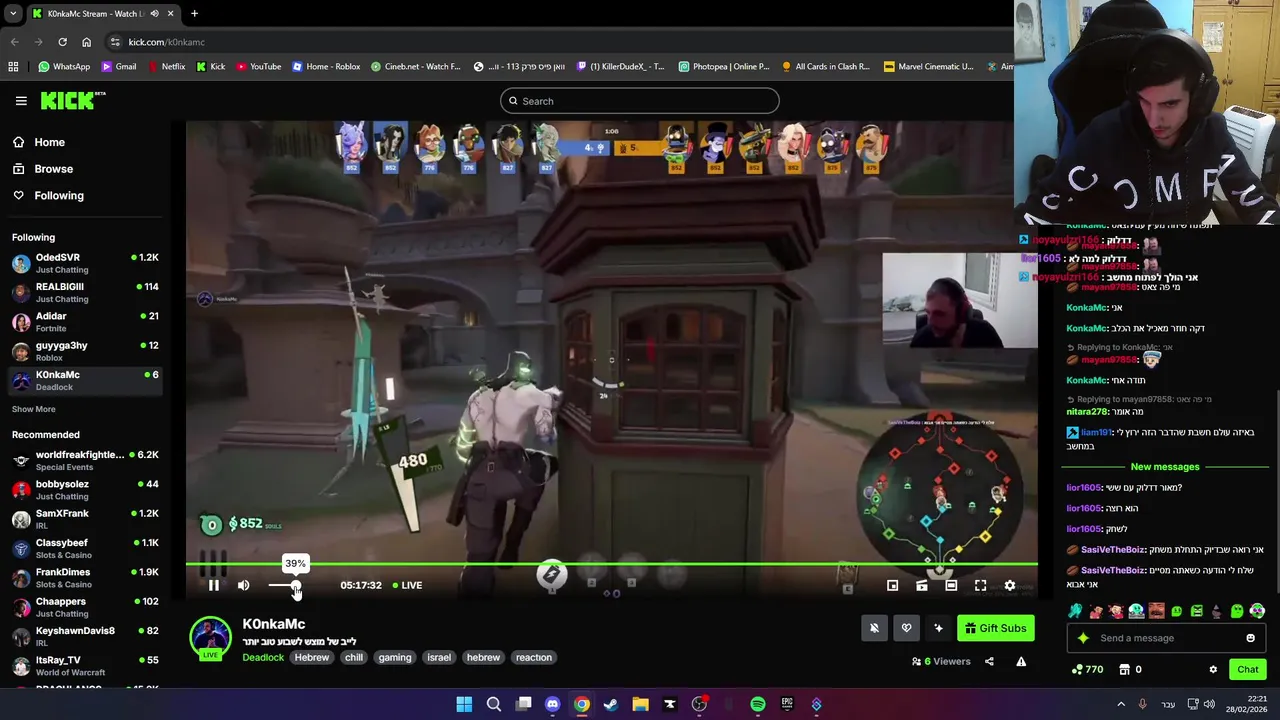
Task: Open ItsRay_TV World of Warcraft channel
Action: tap(84, 666)
